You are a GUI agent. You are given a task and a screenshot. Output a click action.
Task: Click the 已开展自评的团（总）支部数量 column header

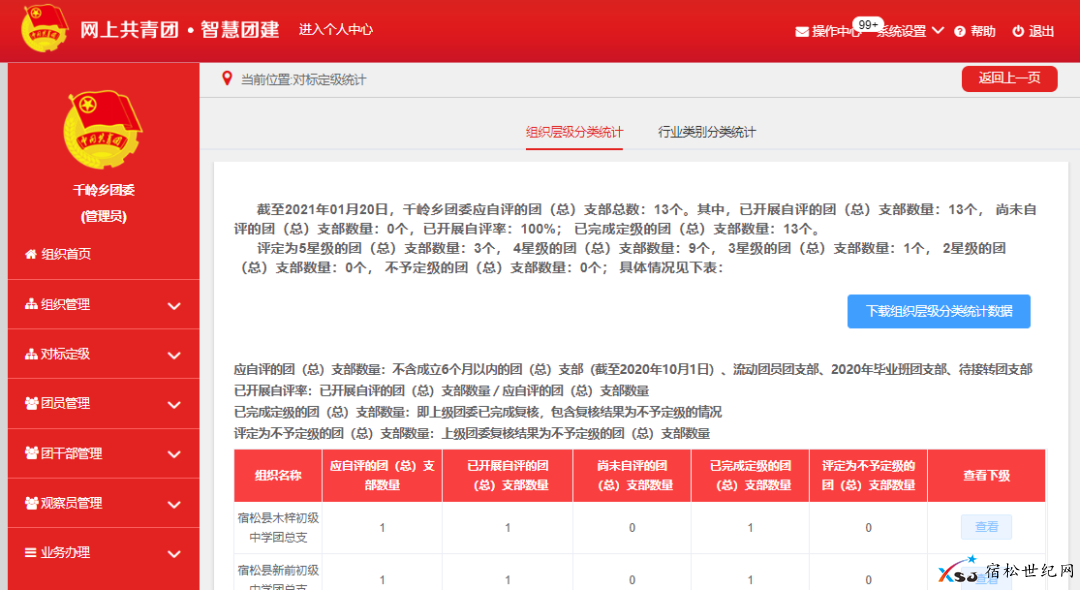tap(508, 475)
